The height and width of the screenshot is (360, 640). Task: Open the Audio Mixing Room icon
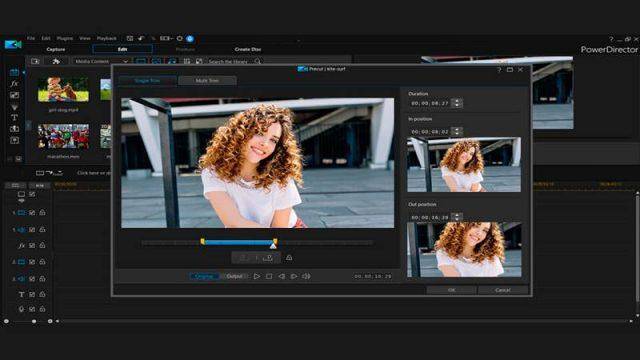14,140
